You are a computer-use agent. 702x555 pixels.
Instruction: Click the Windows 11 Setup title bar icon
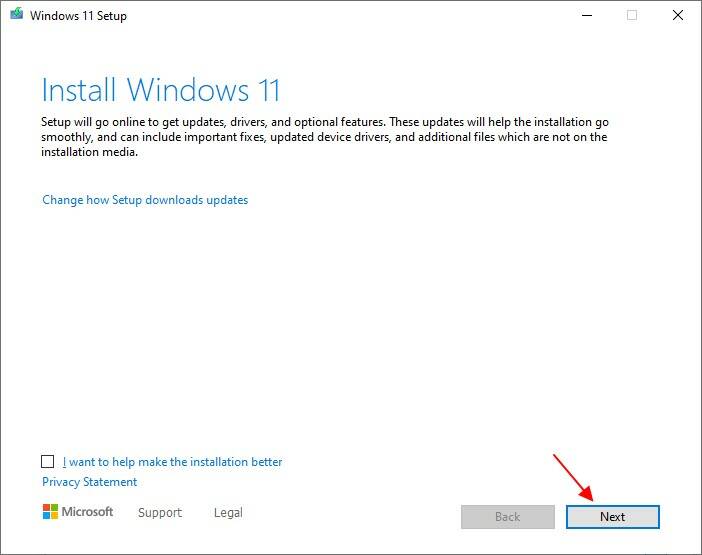17,14
